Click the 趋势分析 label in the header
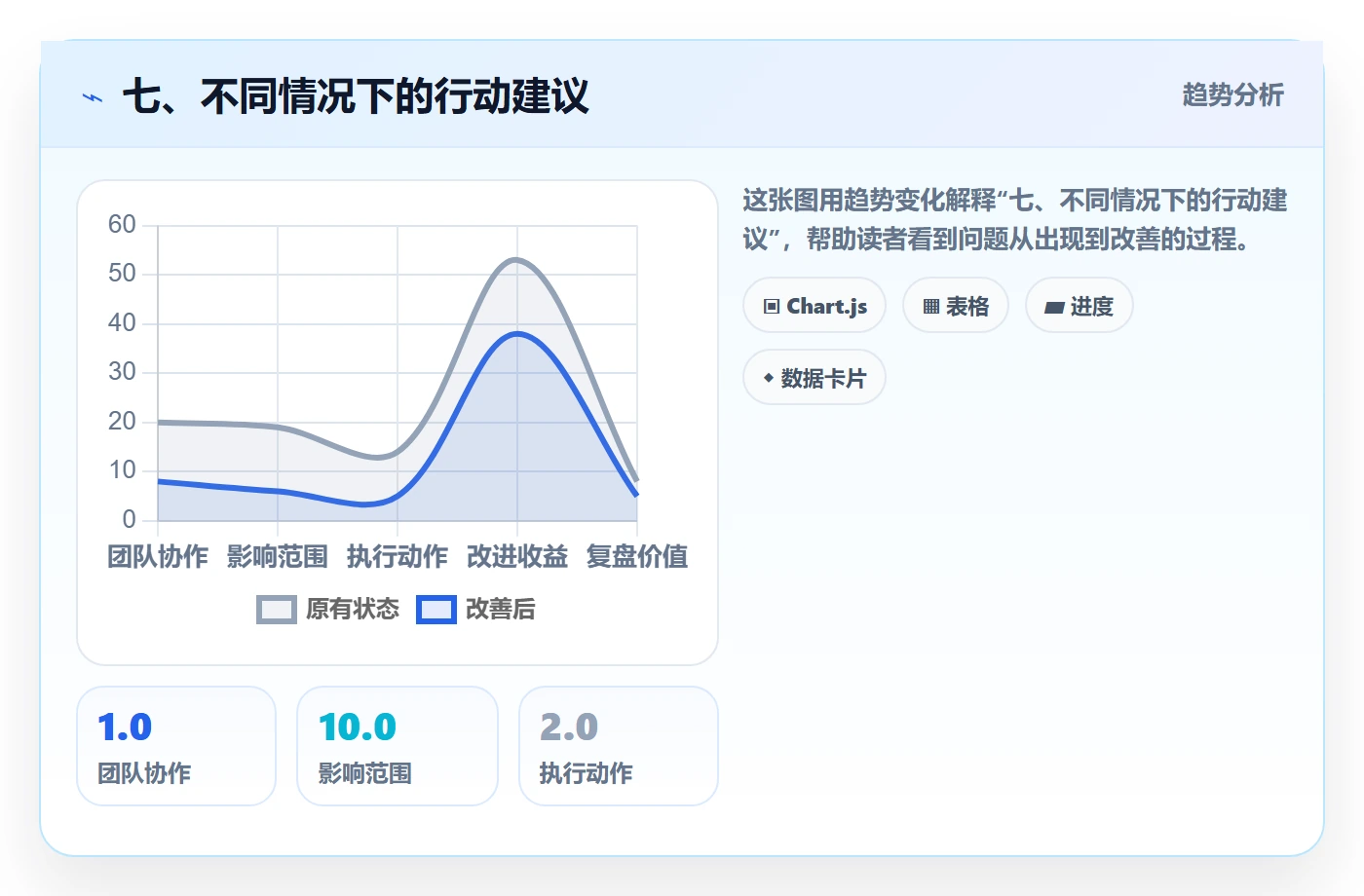1364x896 pixels. tap(1233, 94)
